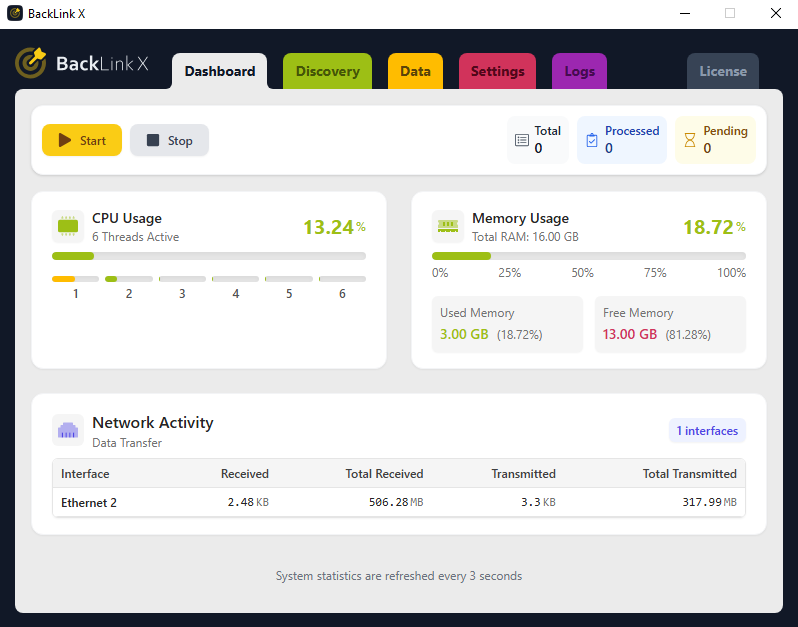Image resolution: width=798 pixels, height=627 pixels.
Task: Click the Interface column header
Action: pos(85,474)
